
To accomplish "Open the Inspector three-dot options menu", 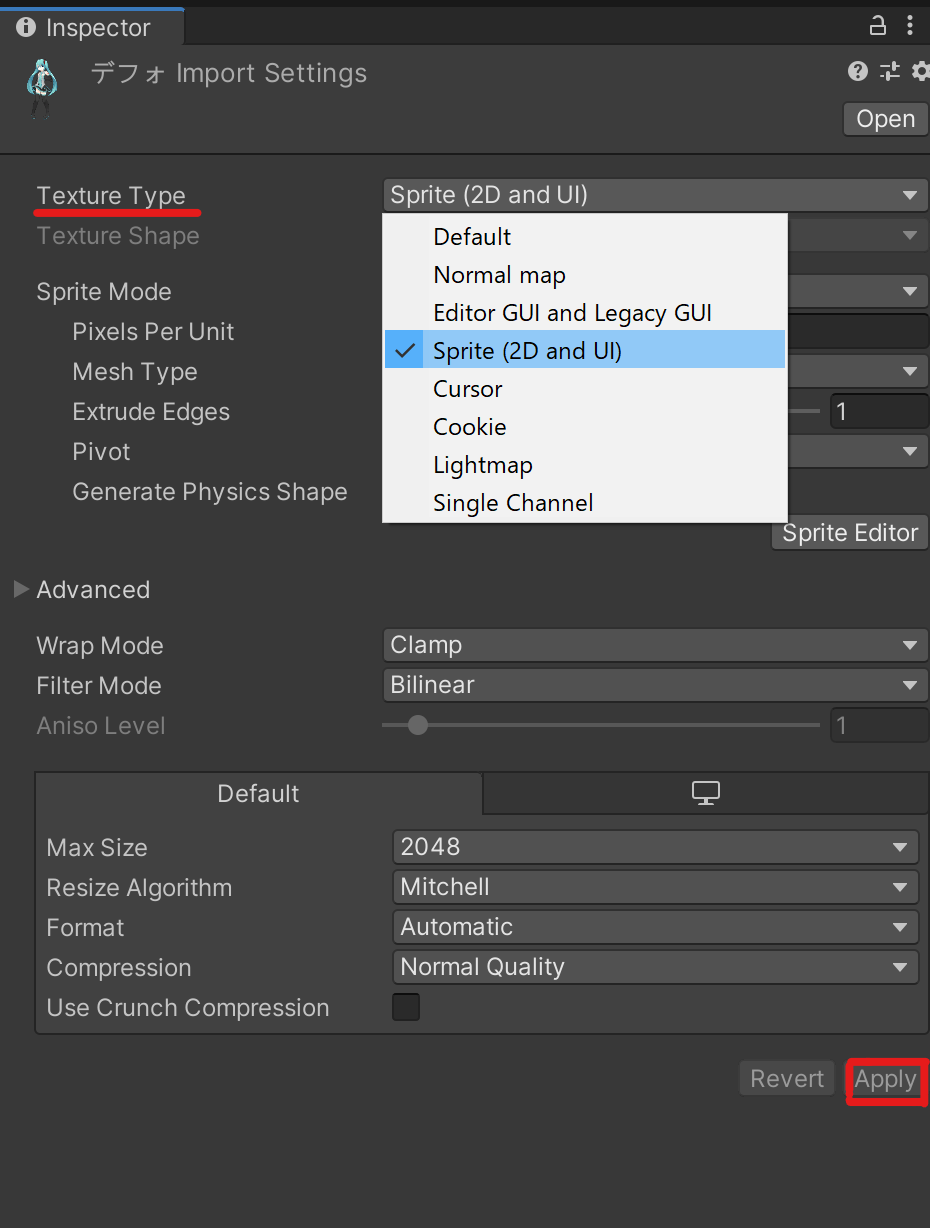I will coord(909,26).
